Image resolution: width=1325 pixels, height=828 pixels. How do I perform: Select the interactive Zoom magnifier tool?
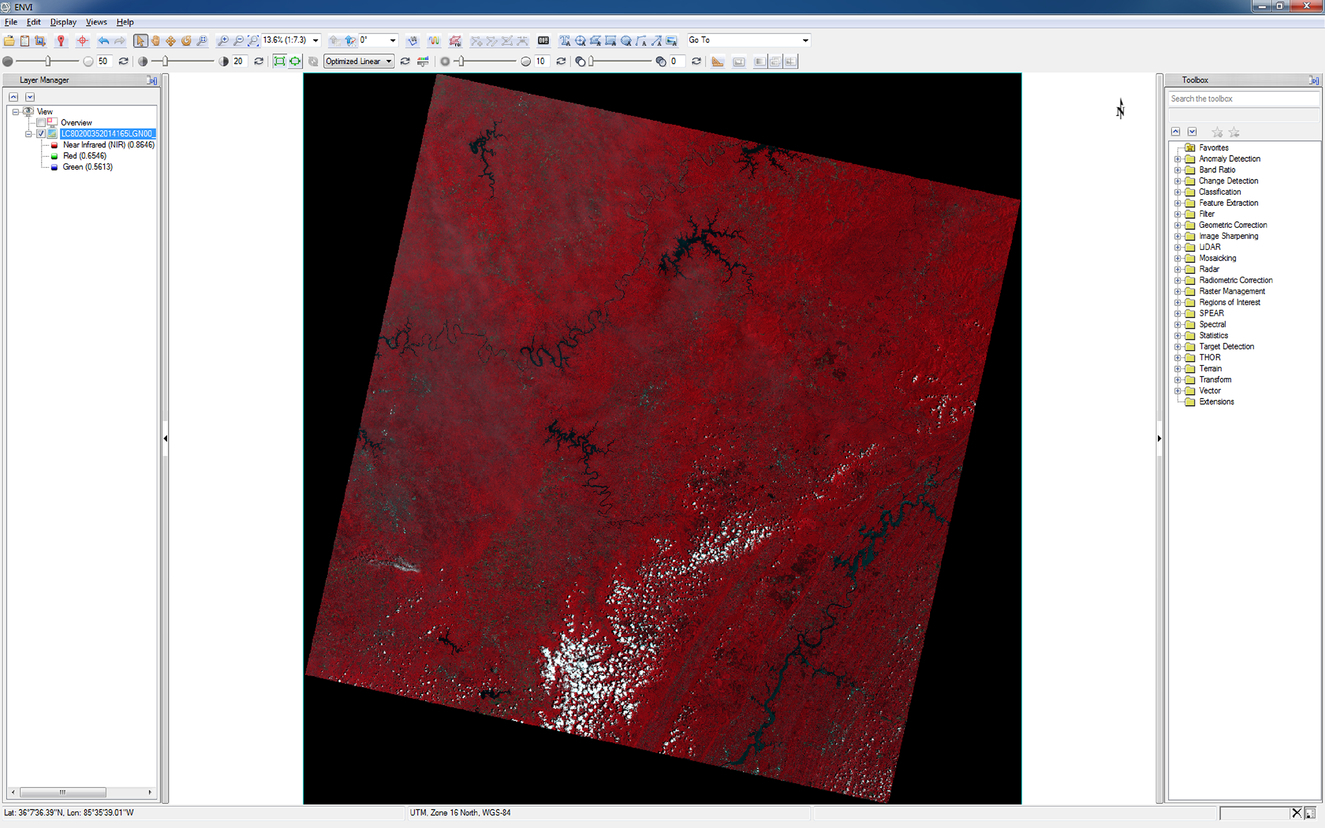coord(202,40)
